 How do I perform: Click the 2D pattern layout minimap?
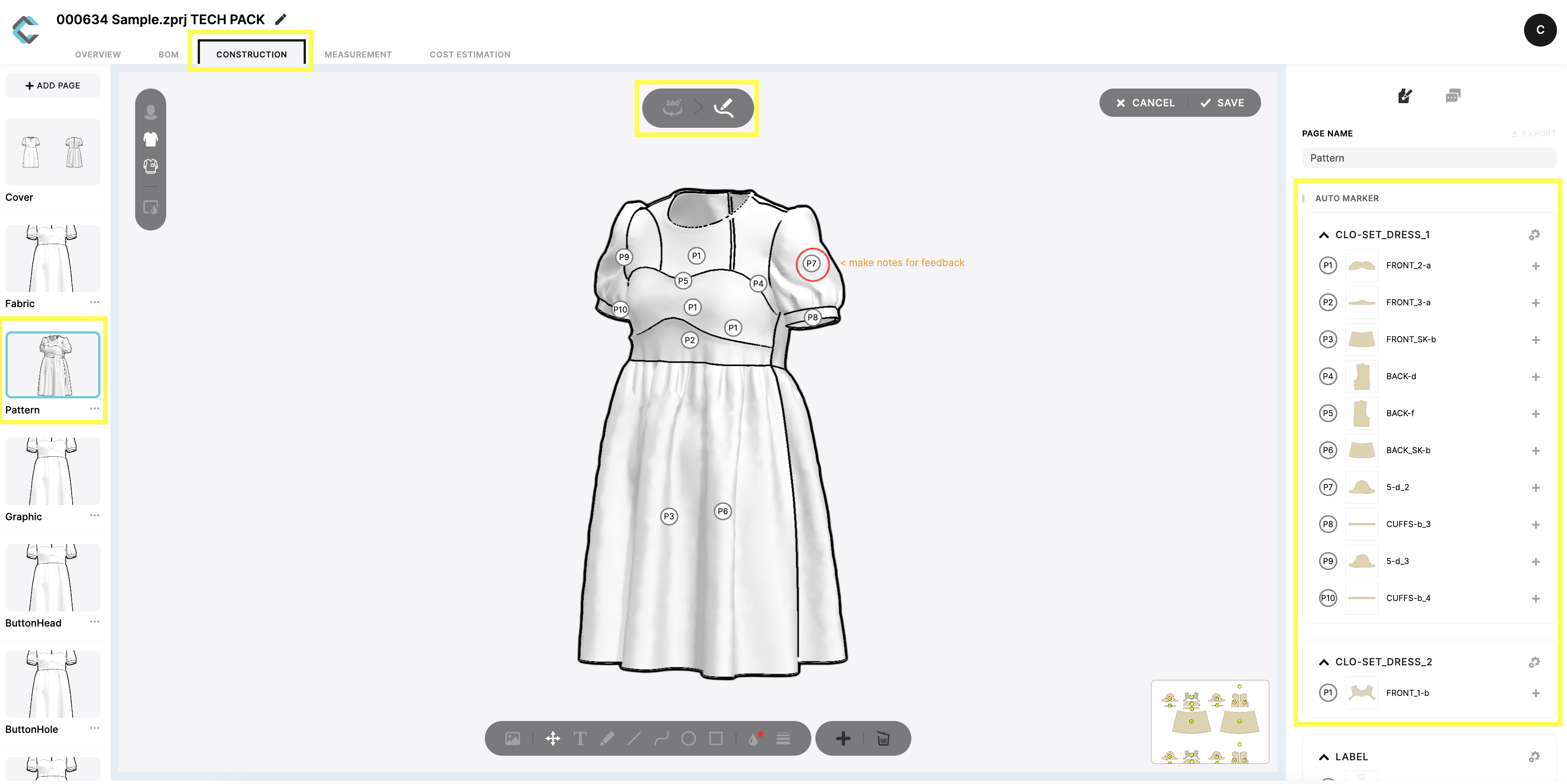pos(1209,722)
